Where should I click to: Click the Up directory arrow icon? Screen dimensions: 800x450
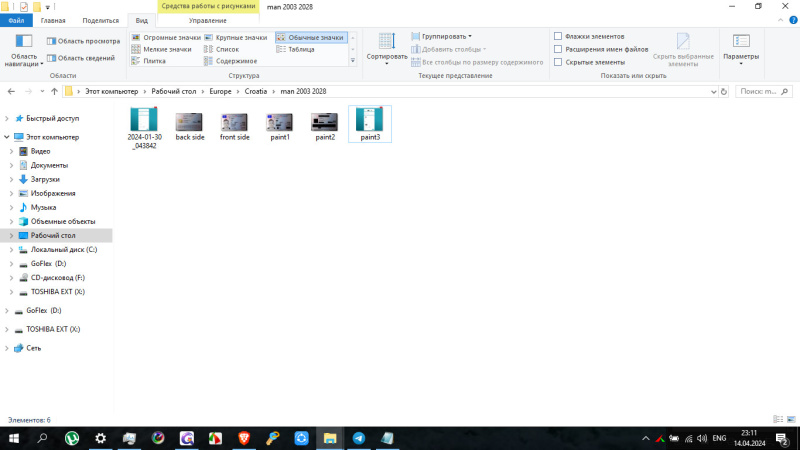(54, 91)
